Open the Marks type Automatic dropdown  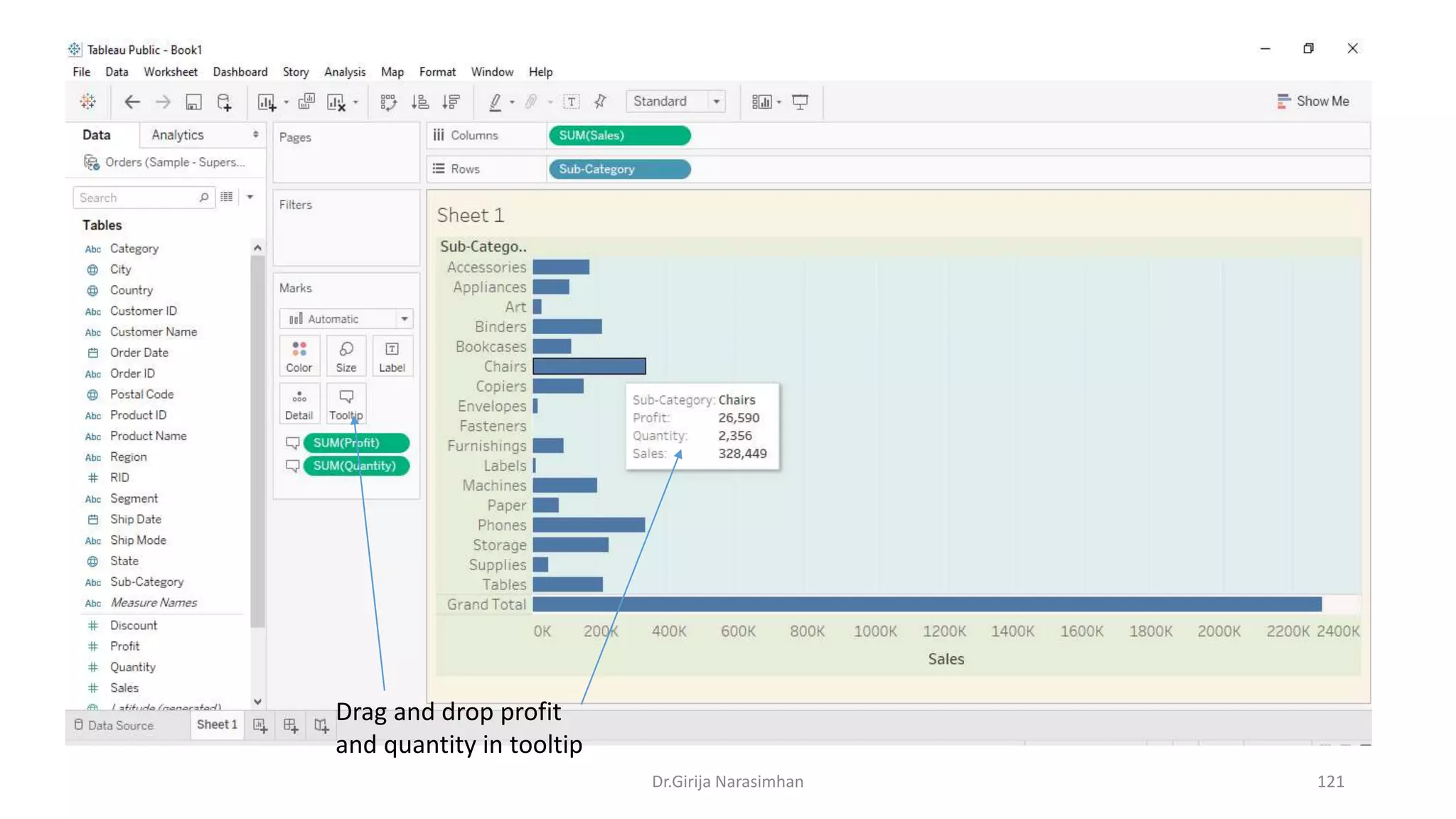coord(346,318)
